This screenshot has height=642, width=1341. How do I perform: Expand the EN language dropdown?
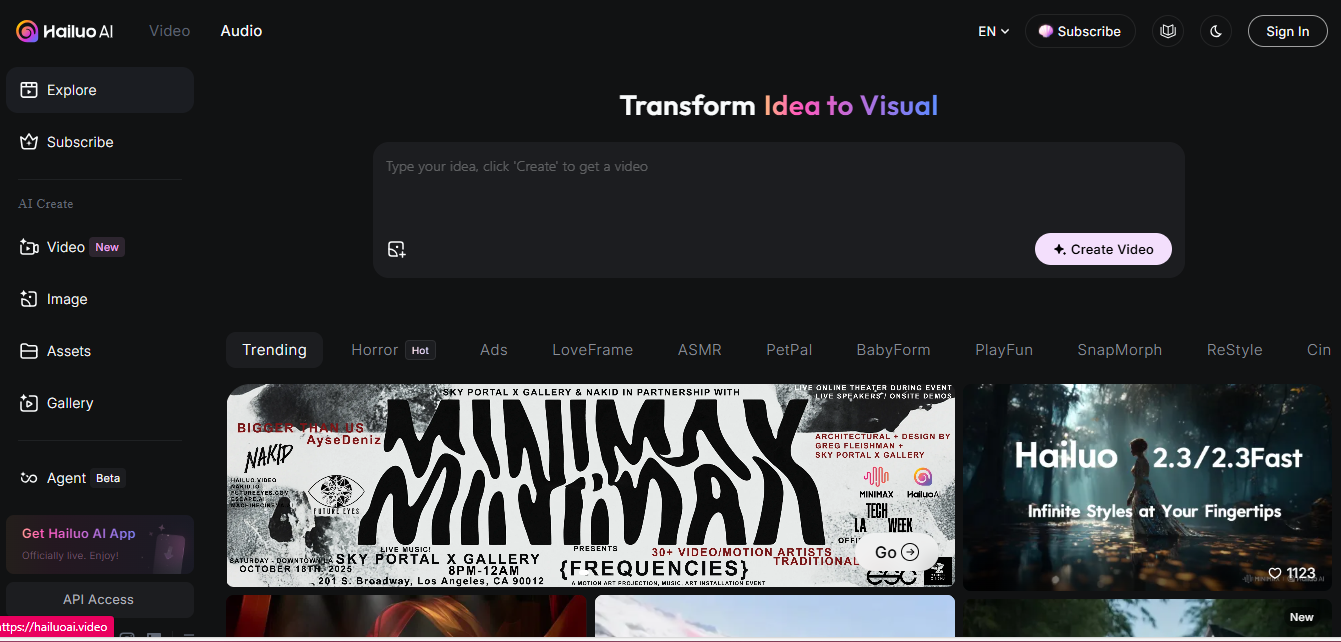coord(993,31)
